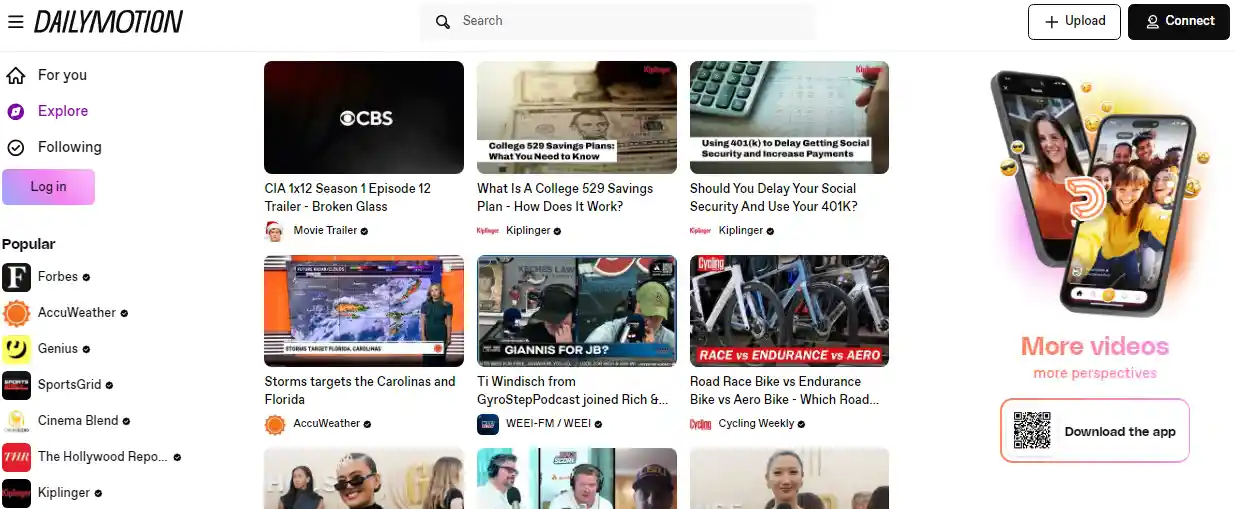Click the WEEI-FM channel avatar
Screen dimensions: 1235x509
coord(488,424)
